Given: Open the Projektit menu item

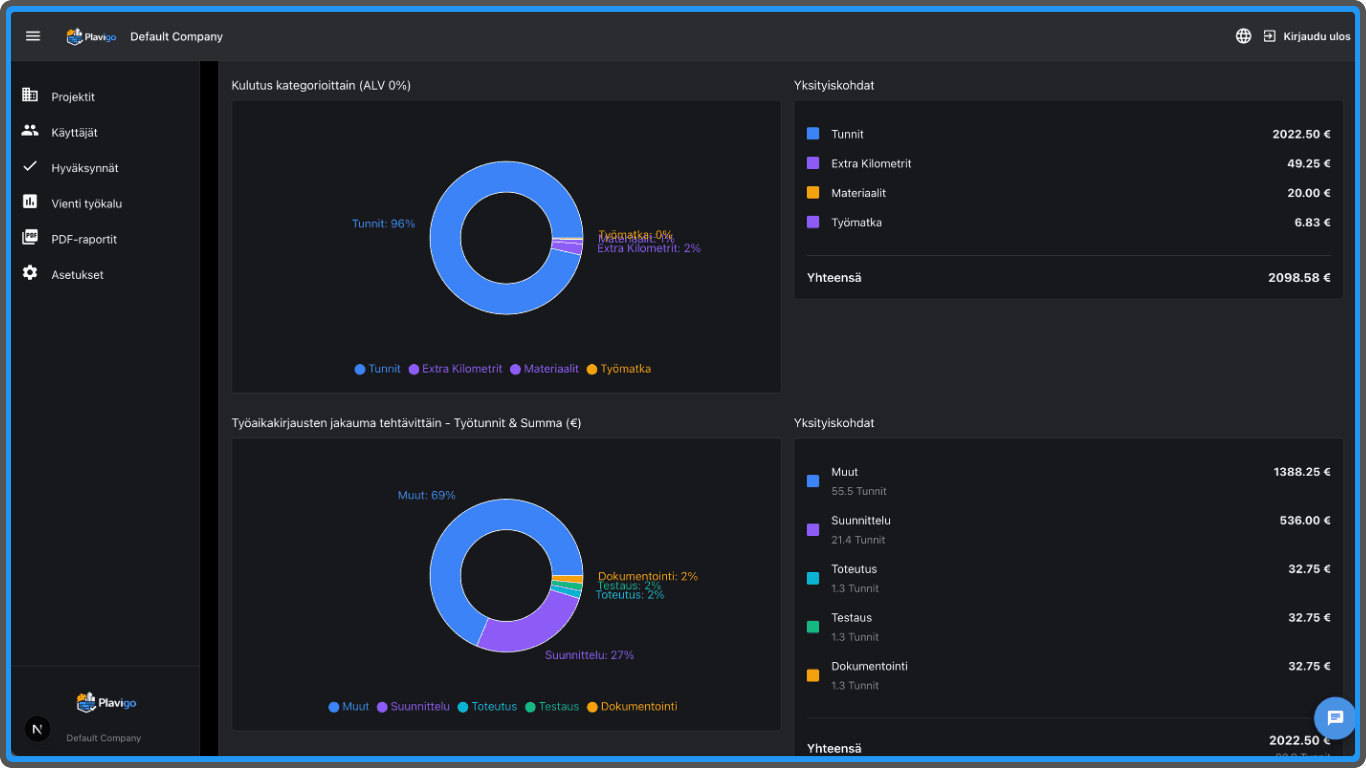Looking at the screenshot, I should (x=73, y=97).
